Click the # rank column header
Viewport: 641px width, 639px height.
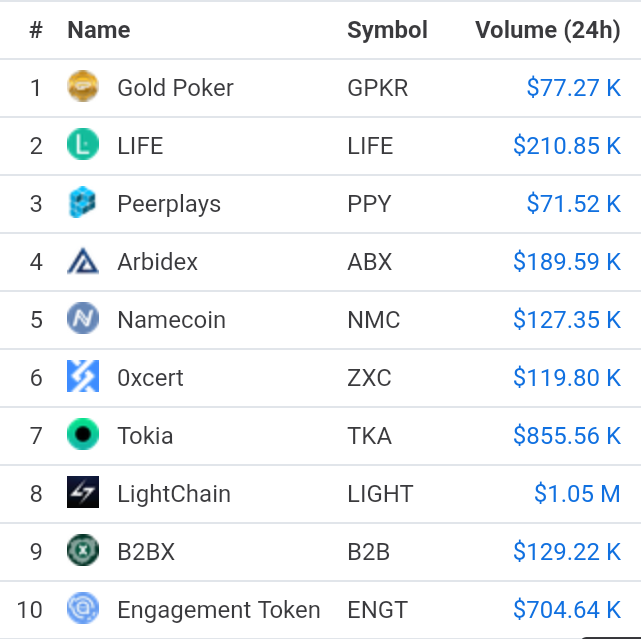pos(36,30)
